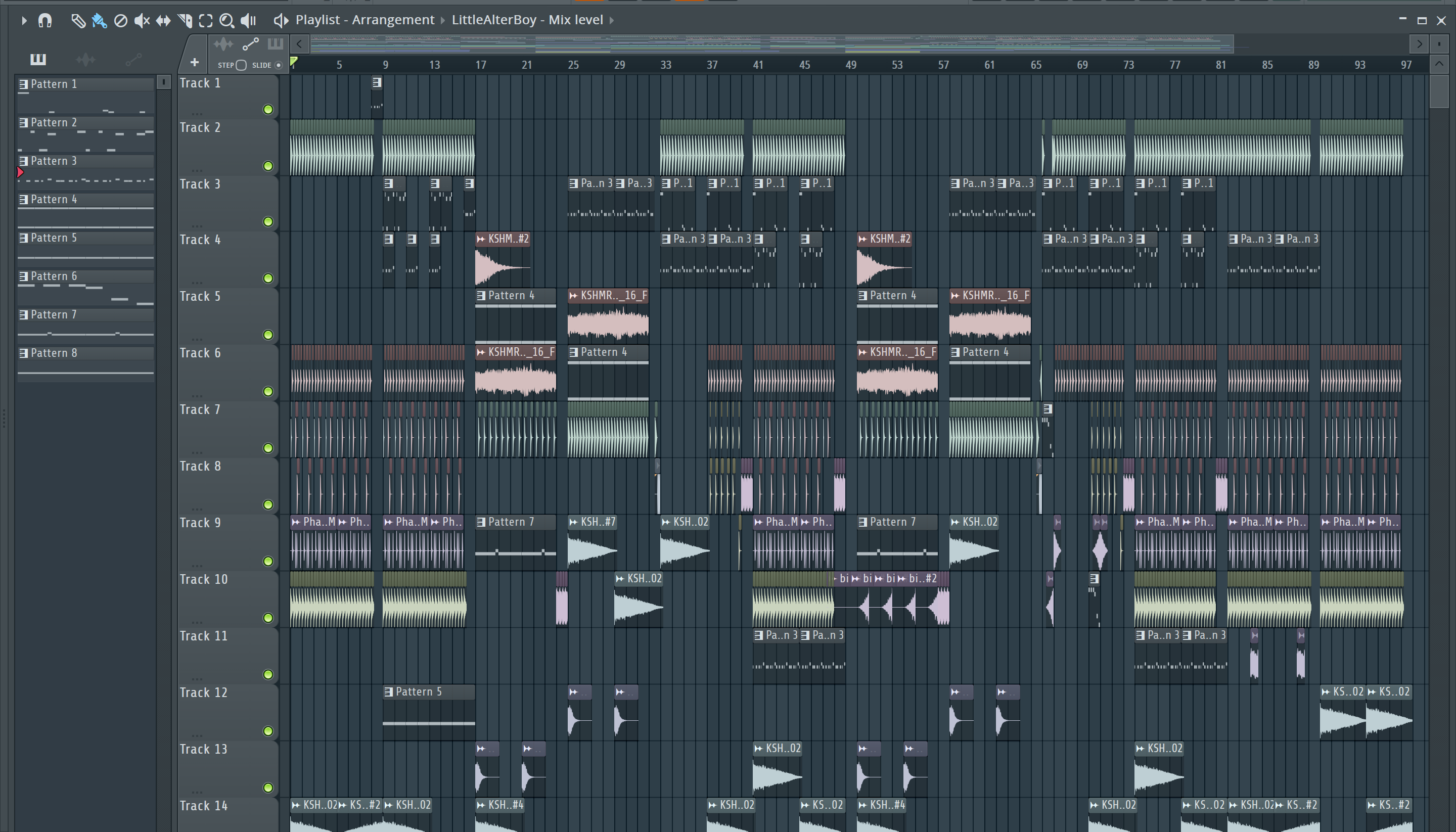
Task: Click the speaker icon before Playlist title
Action: point(280,21)
